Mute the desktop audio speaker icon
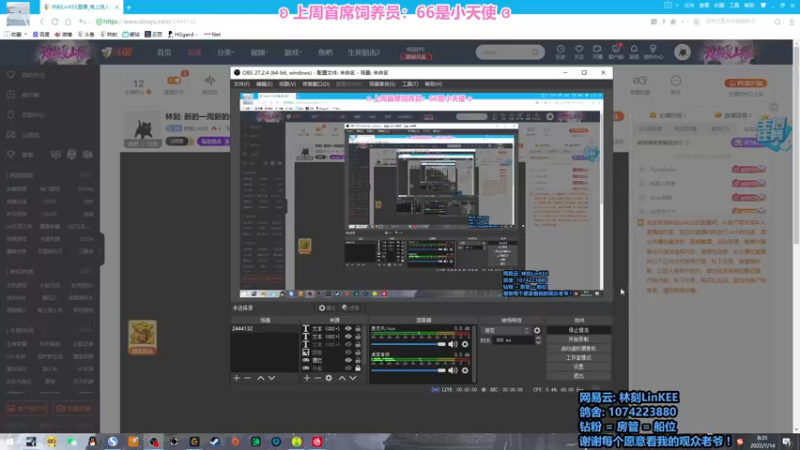The height and width of the screenshot is (450, 800). pyautogui.click(x=453, y=370)
